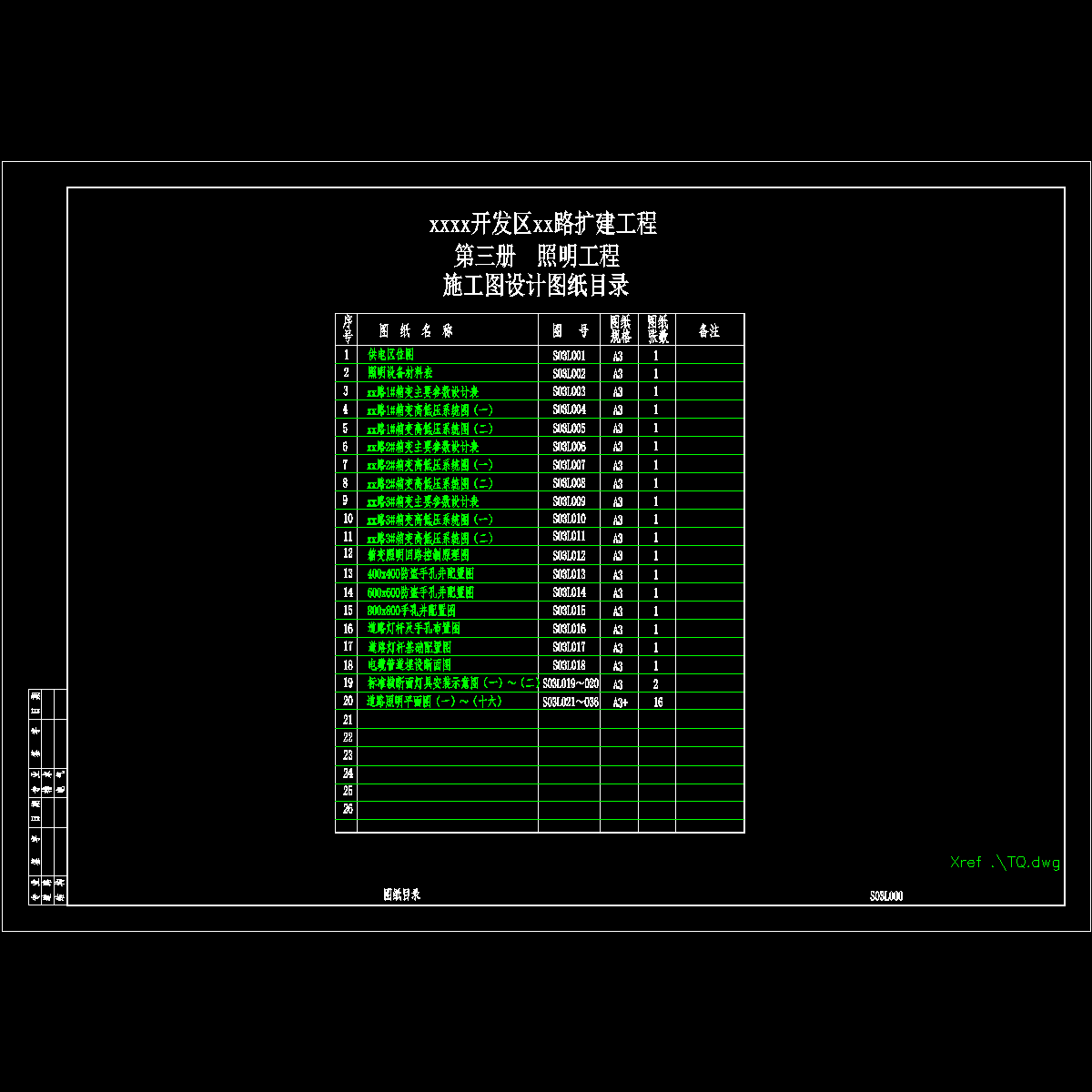
Task: Click '400x400防盗手孔井配置图' entry
Action: (x=420, y=574)
